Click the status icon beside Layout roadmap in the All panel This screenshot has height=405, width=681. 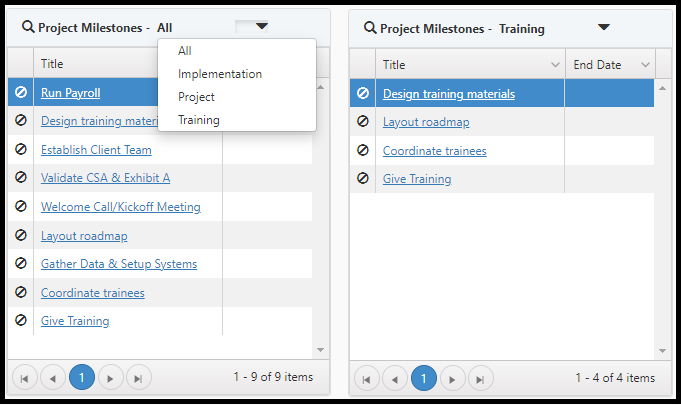click(20, 235)
